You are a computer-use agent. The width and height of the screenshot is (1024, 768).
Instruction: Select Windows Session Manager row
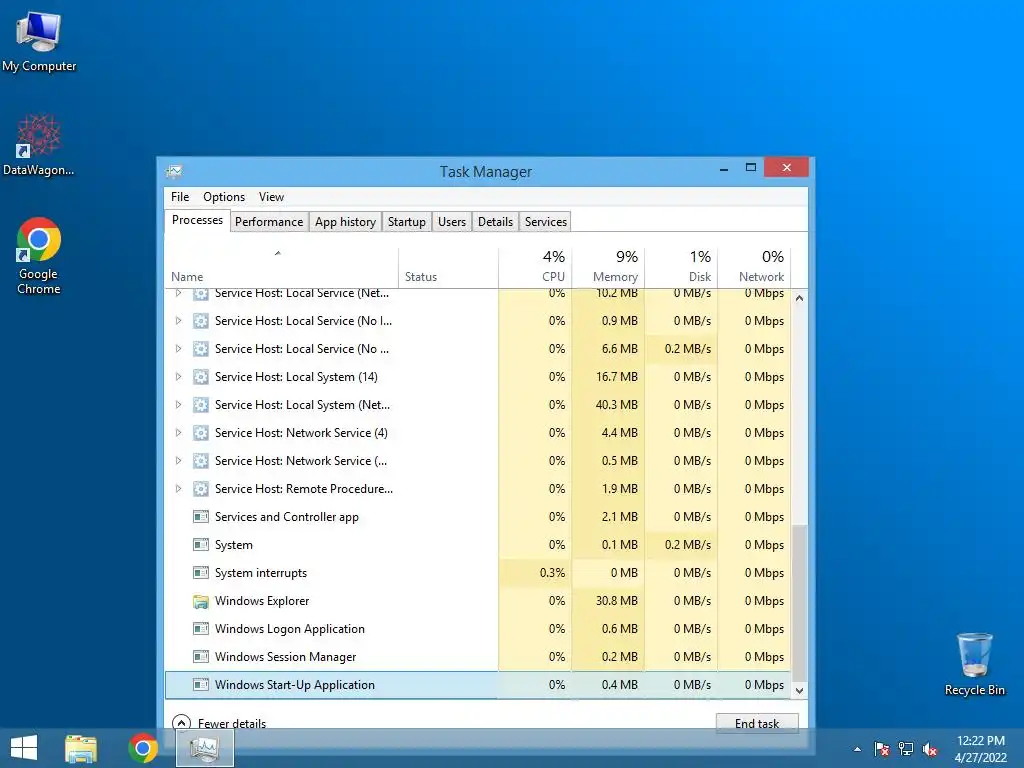pos(478,657)
